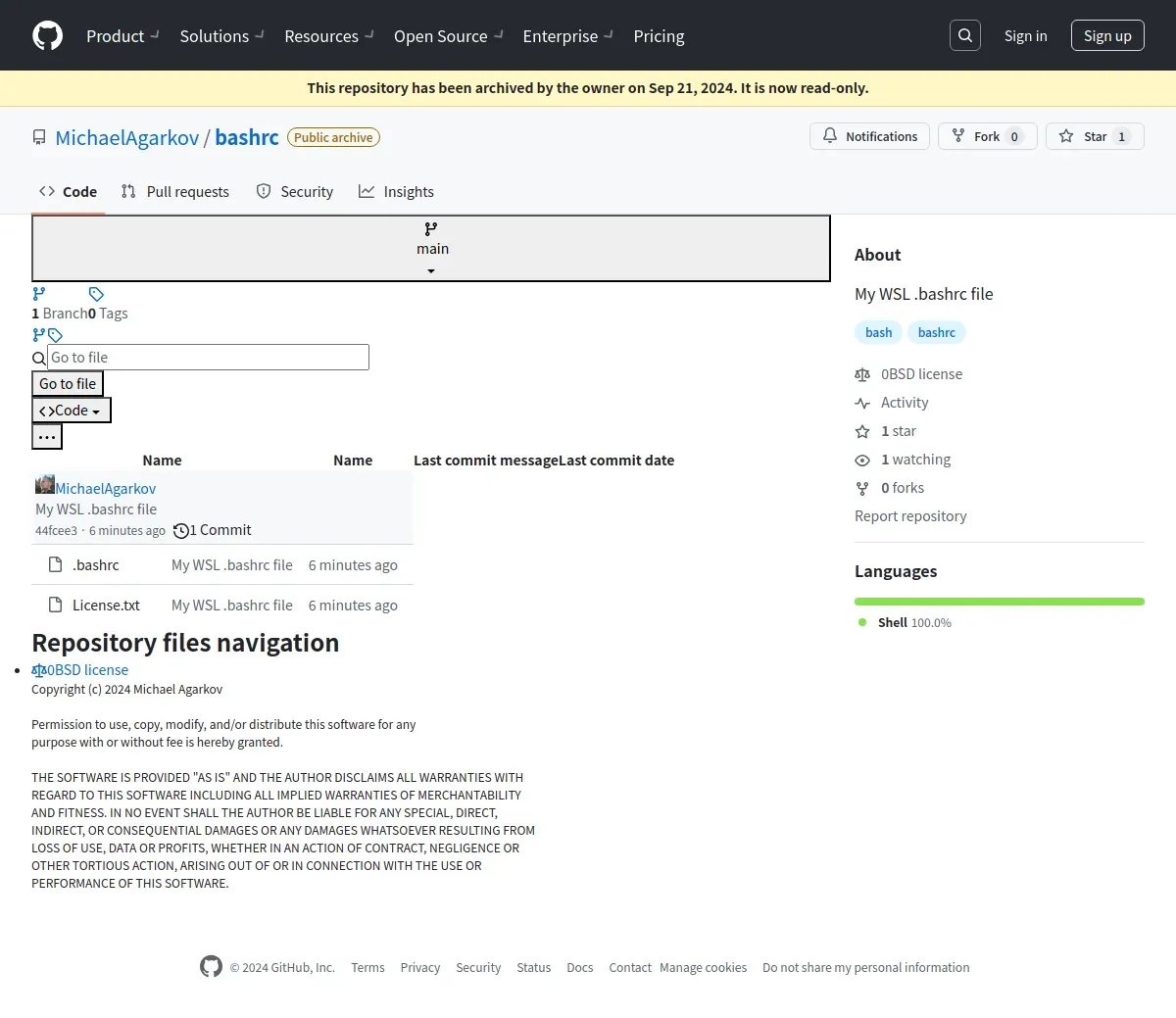The width and height of the screenshot is (1176, 1018).
Task: Open the three-dots more options menu
Action: 47,436
